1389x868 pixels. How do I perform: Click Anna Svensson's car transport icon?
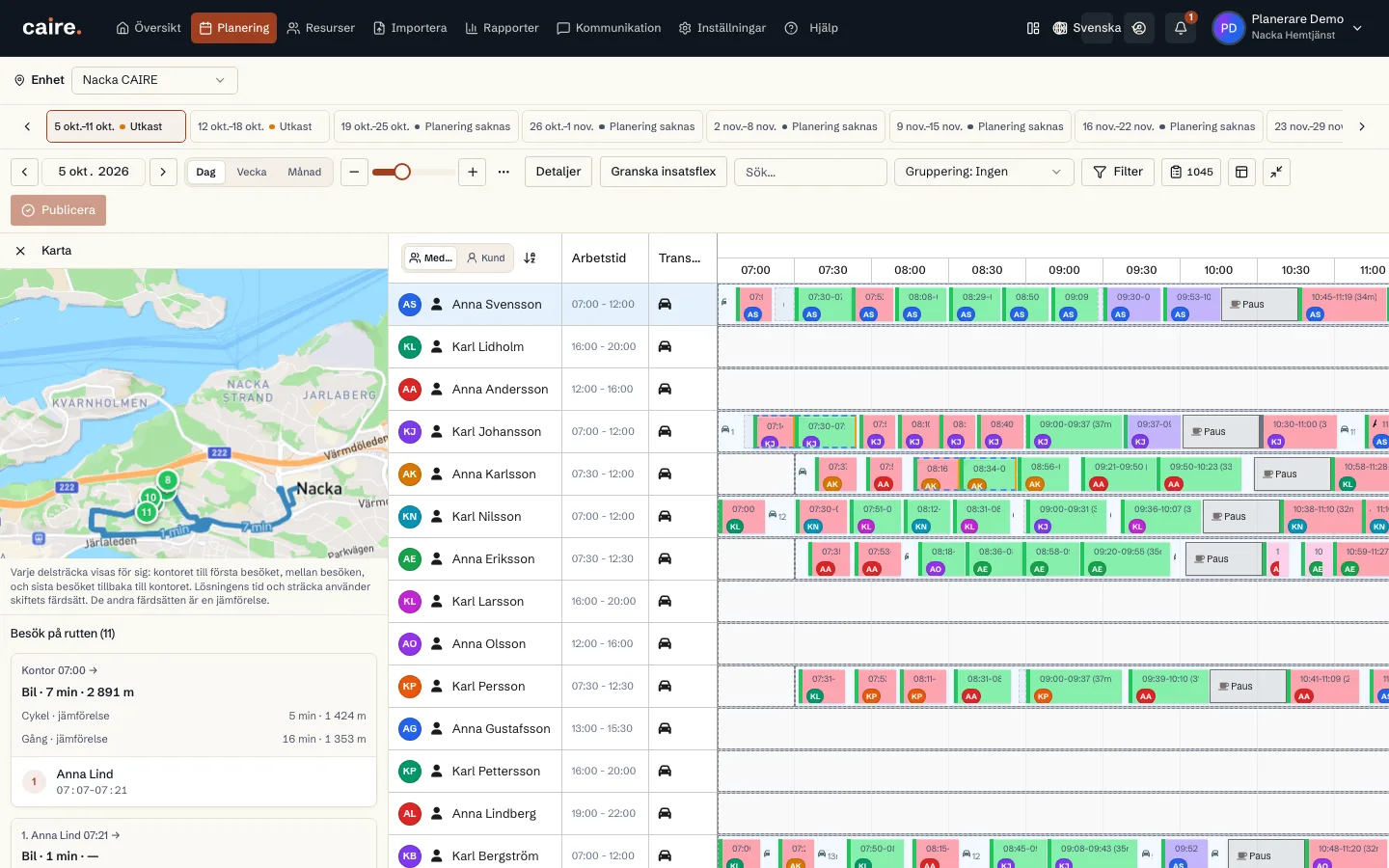[x=665, y=304]
